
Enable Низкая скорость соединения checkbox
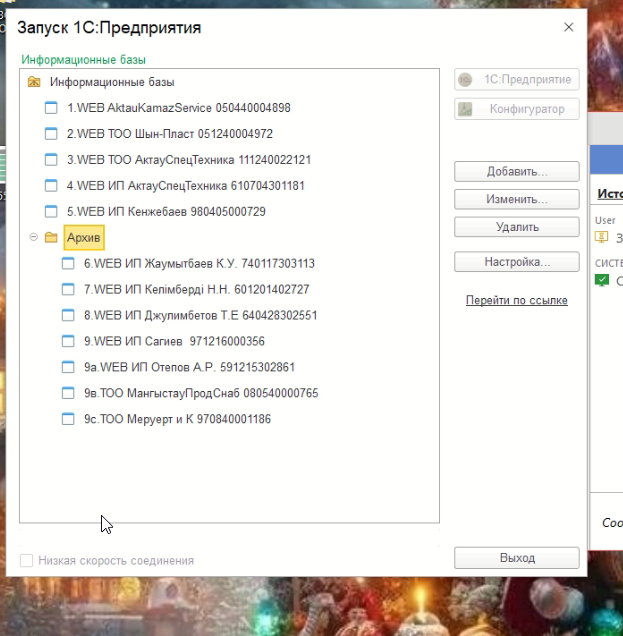tap(27, 561)
